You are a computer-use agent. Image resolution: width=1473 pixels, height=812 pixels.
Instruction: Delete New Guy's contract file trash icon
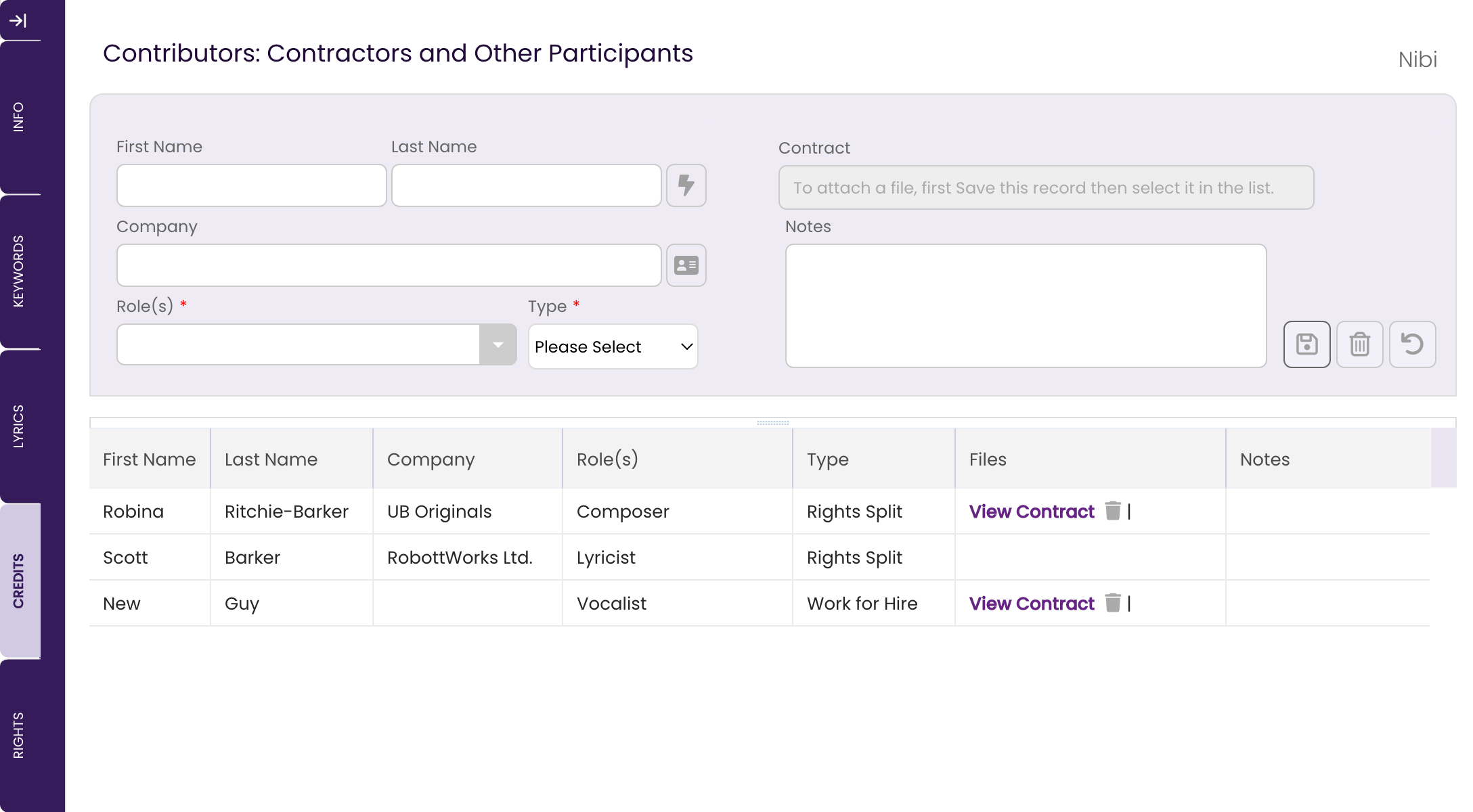click(x=1113, y=603)
